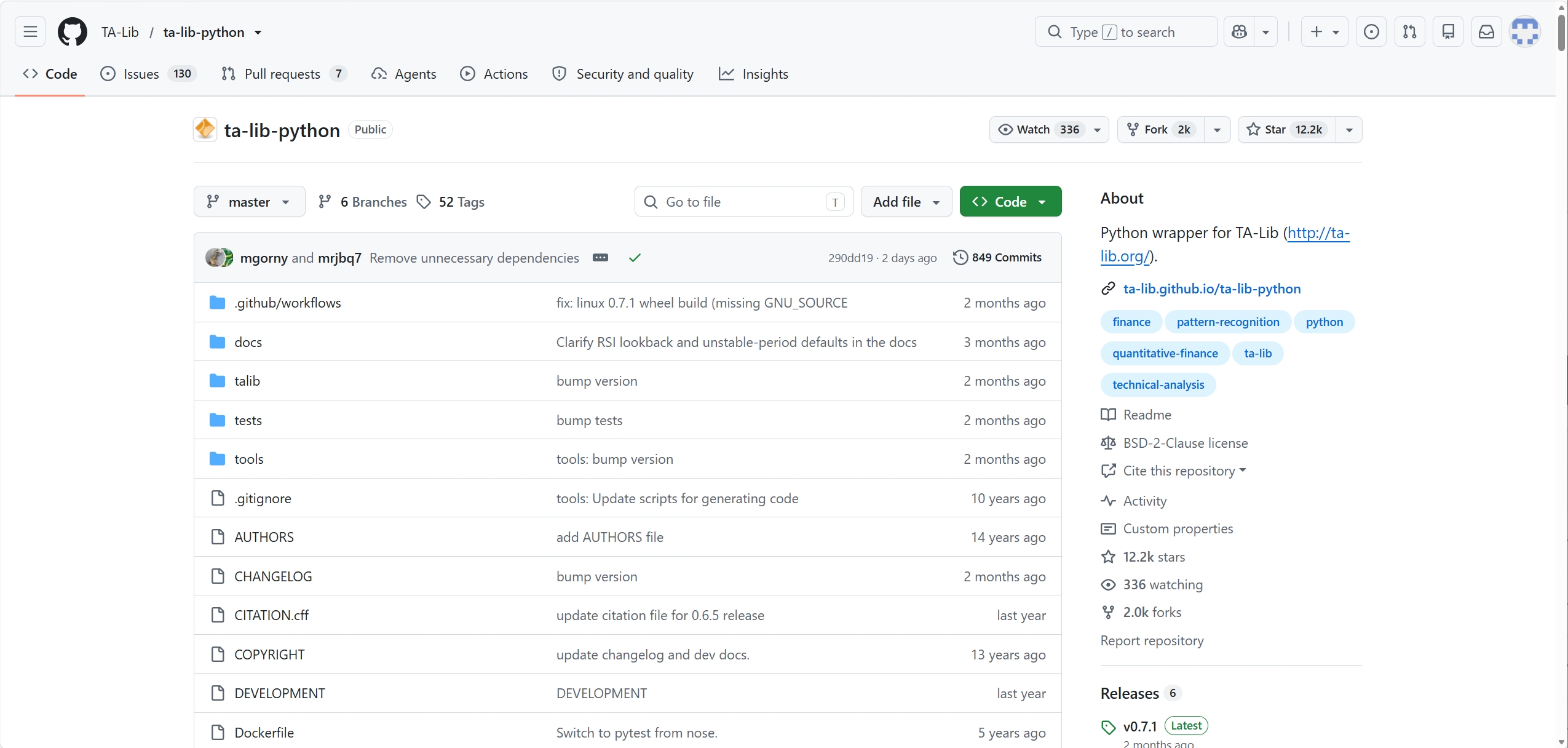Open the Issues inbox icon in header
This screenshot has width=1568, height=748.
[x=1371, y=31]
